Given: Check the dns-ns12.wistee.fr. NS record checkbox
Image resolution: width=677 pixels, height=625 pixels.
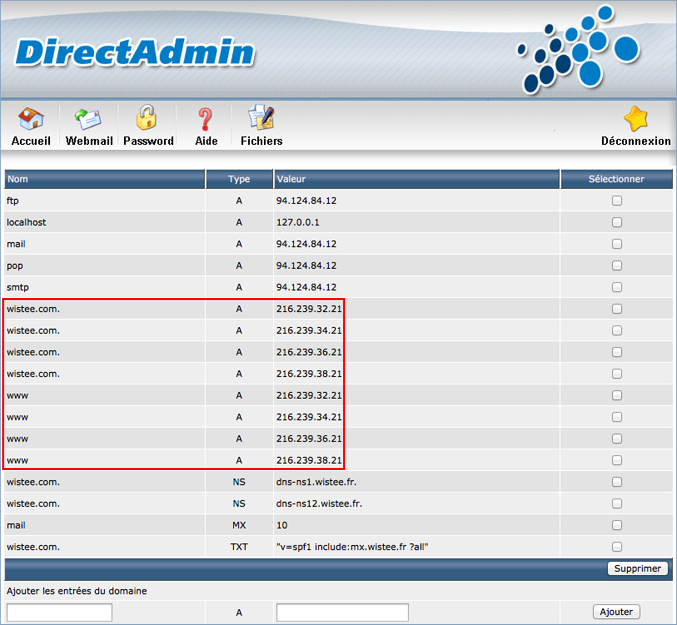Looking at the screenshot, I should [x=617, y=503].
